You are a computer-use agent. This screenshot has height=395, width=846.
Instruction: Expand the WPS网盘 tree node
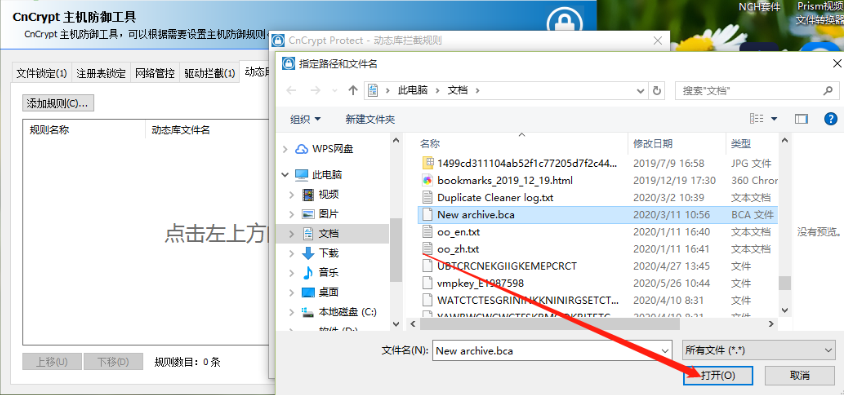[x=285, y=149]
